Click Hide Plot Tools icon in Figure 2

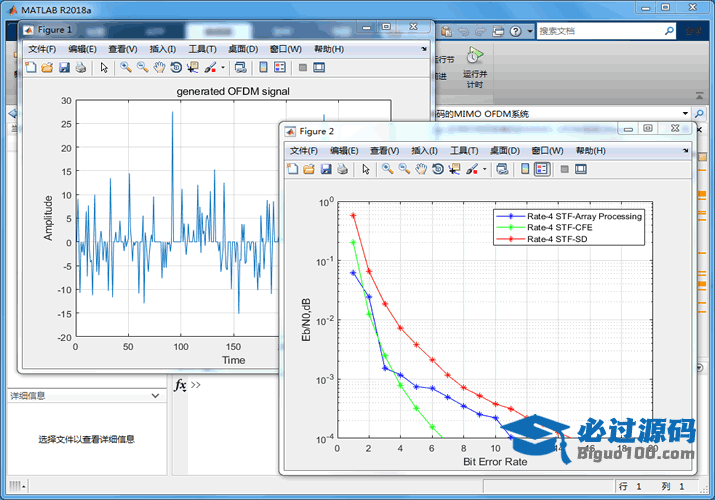[x=564, y=169]
